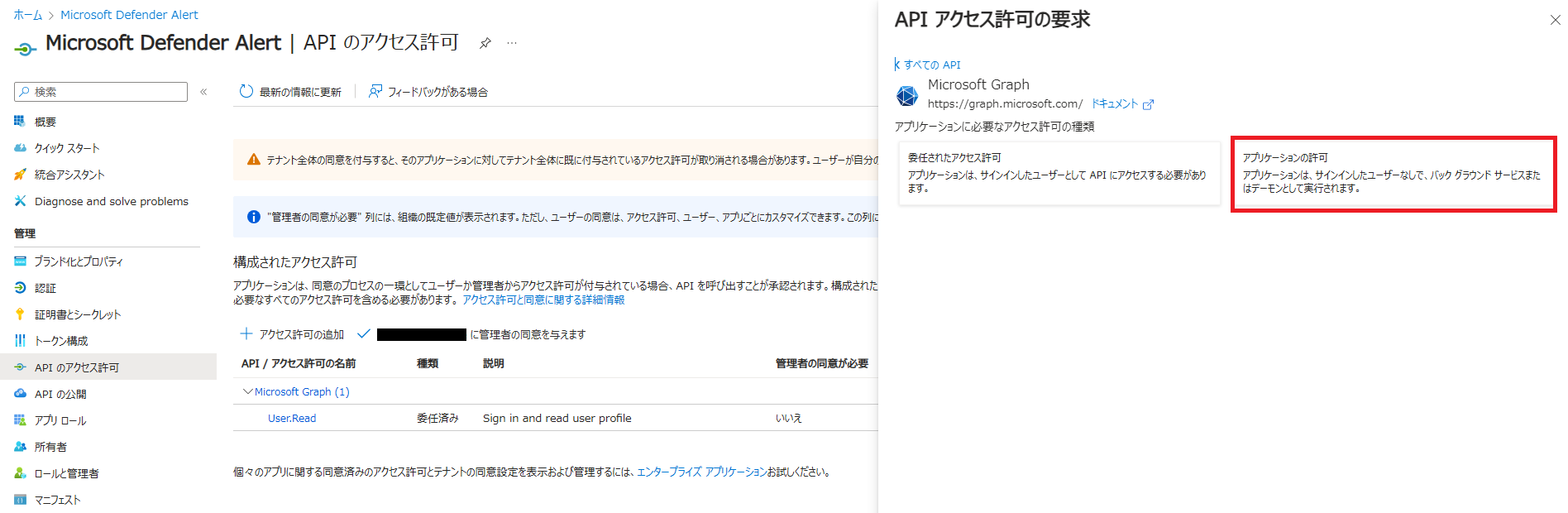Click フィードバックがある場合 button
This screenshot has height=513, width=1568.
(428, 92)
